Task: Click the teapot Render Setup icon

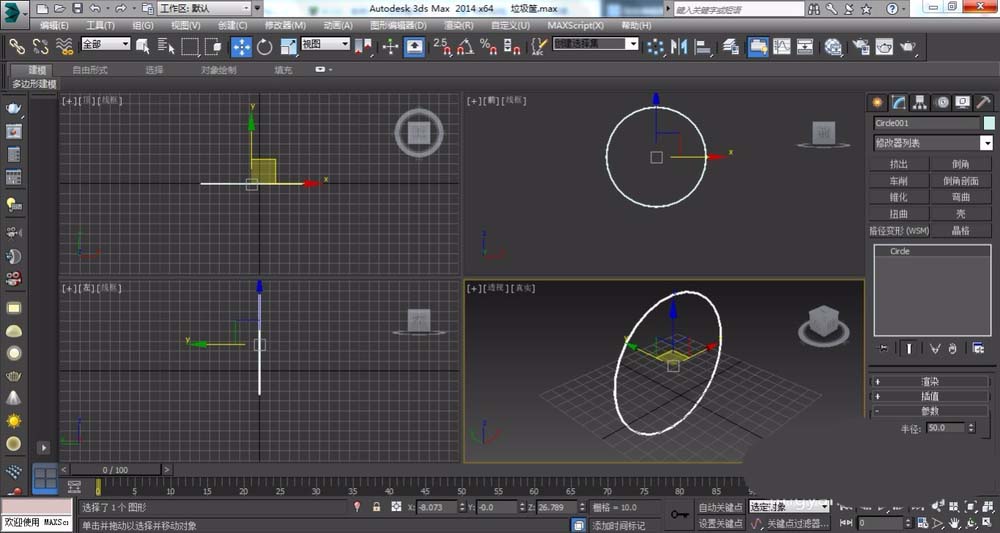Action: pyautogui.click(x=860, y=46)
